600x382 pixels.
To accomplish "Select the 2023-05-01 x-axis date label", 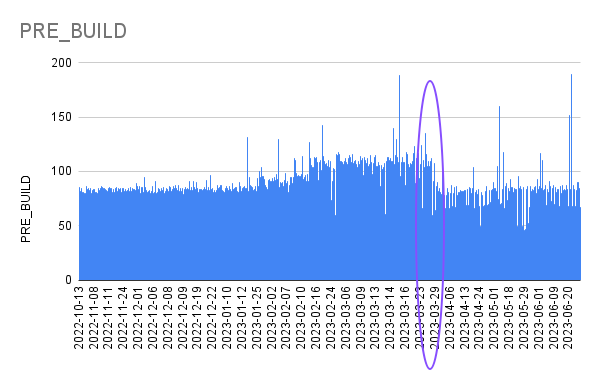I will 494,318.
